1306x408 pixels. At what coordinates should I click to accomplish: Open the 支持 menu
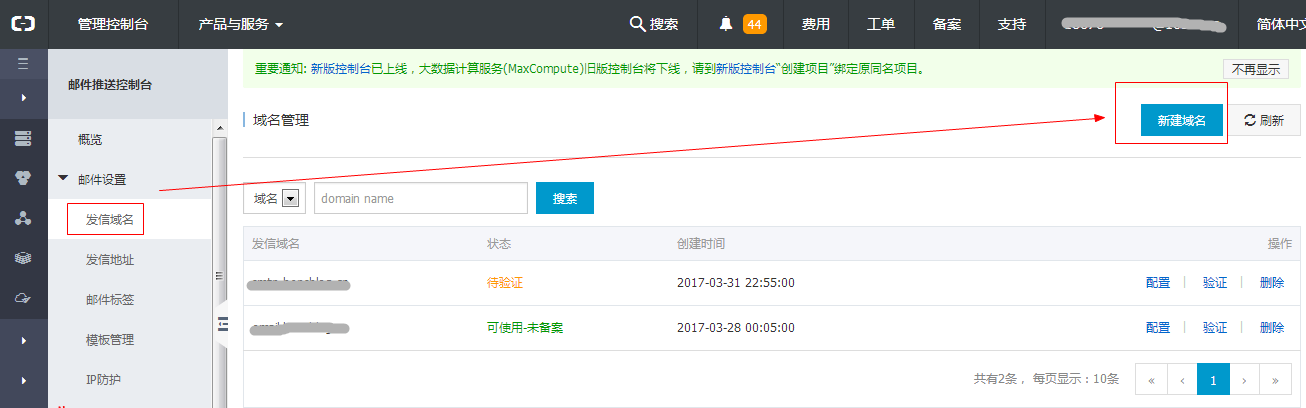coord(1012,24)
